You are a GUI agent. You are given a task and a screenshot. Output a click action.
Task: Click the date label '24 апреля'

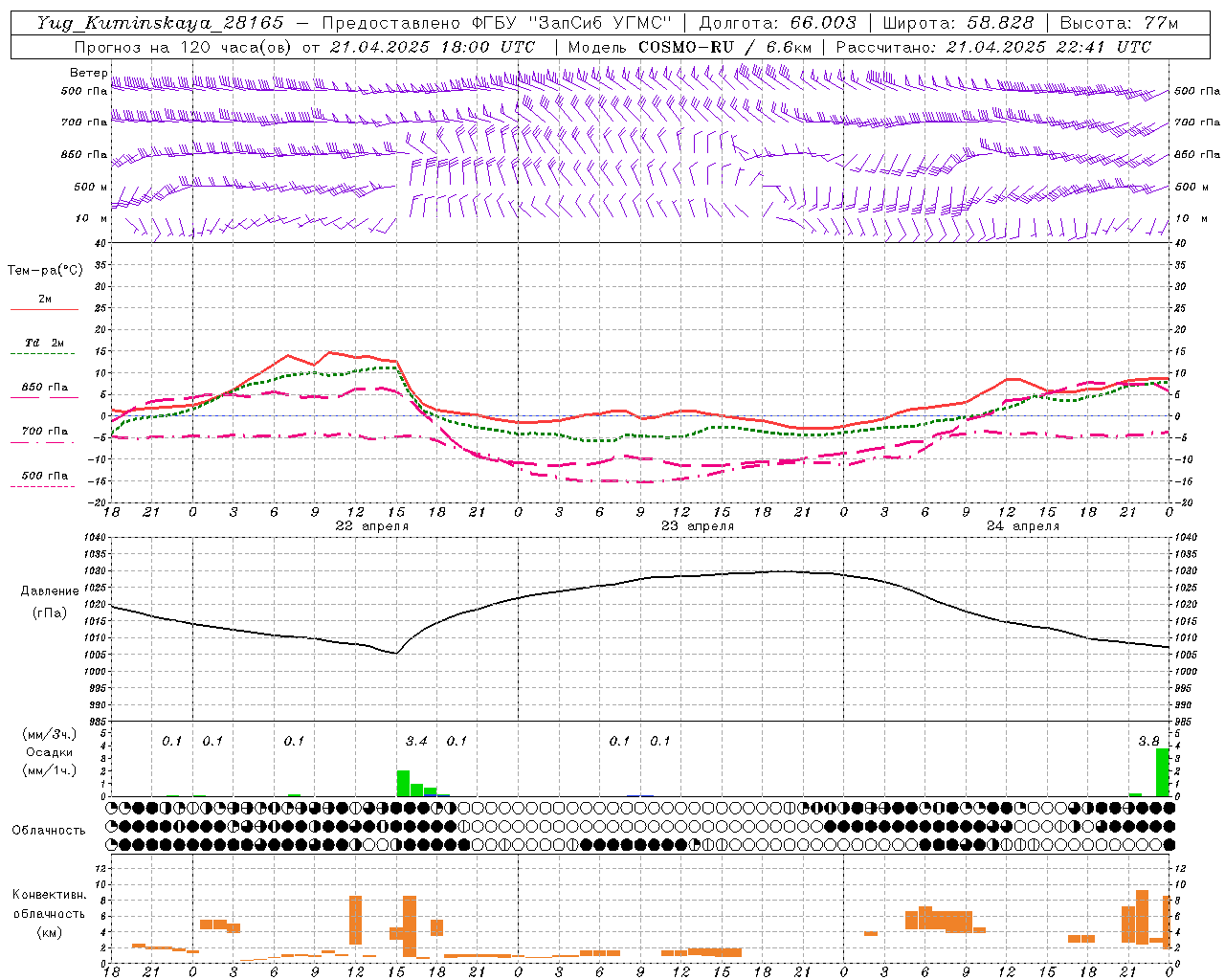[x=1023, y=526]
